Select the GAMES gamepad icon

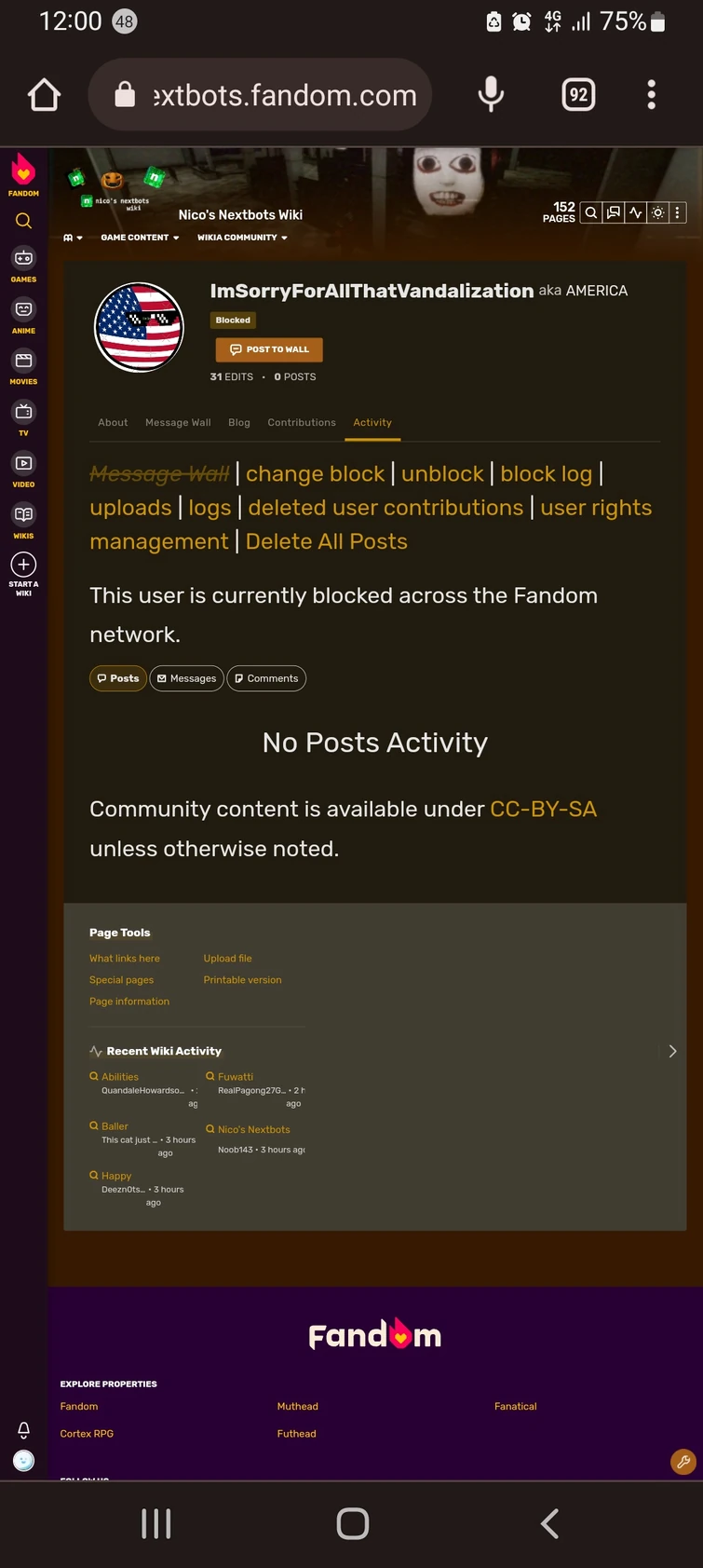[22, 259]
